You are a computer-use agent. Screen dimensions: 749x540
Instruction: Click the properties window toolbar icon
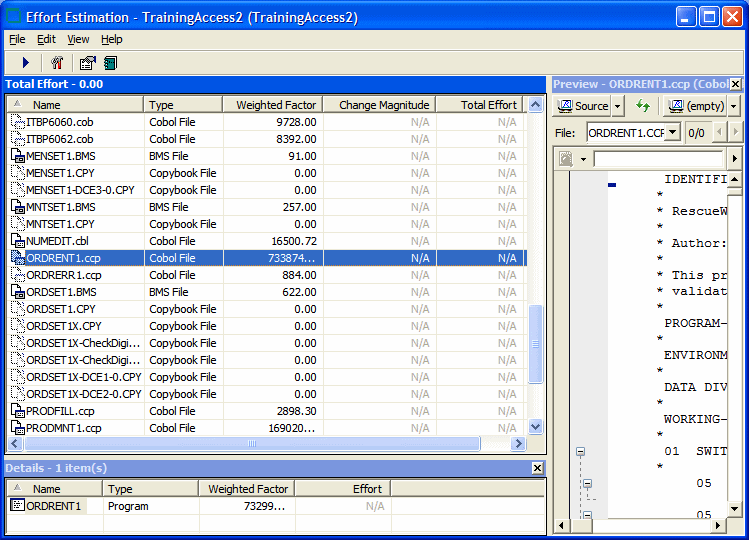tap(87, 63)
